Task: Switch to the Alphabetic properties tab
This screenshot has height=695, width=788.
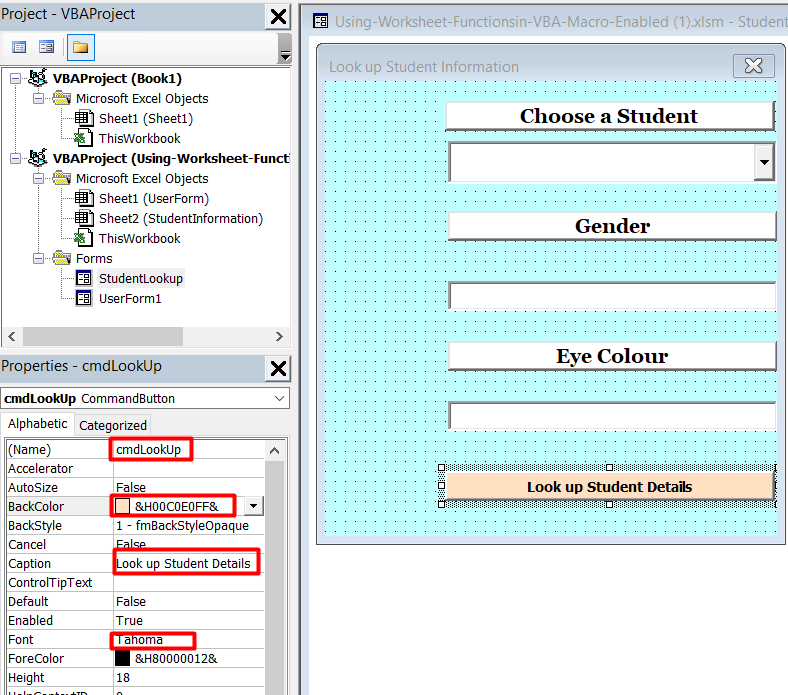Action: [38, 424]
